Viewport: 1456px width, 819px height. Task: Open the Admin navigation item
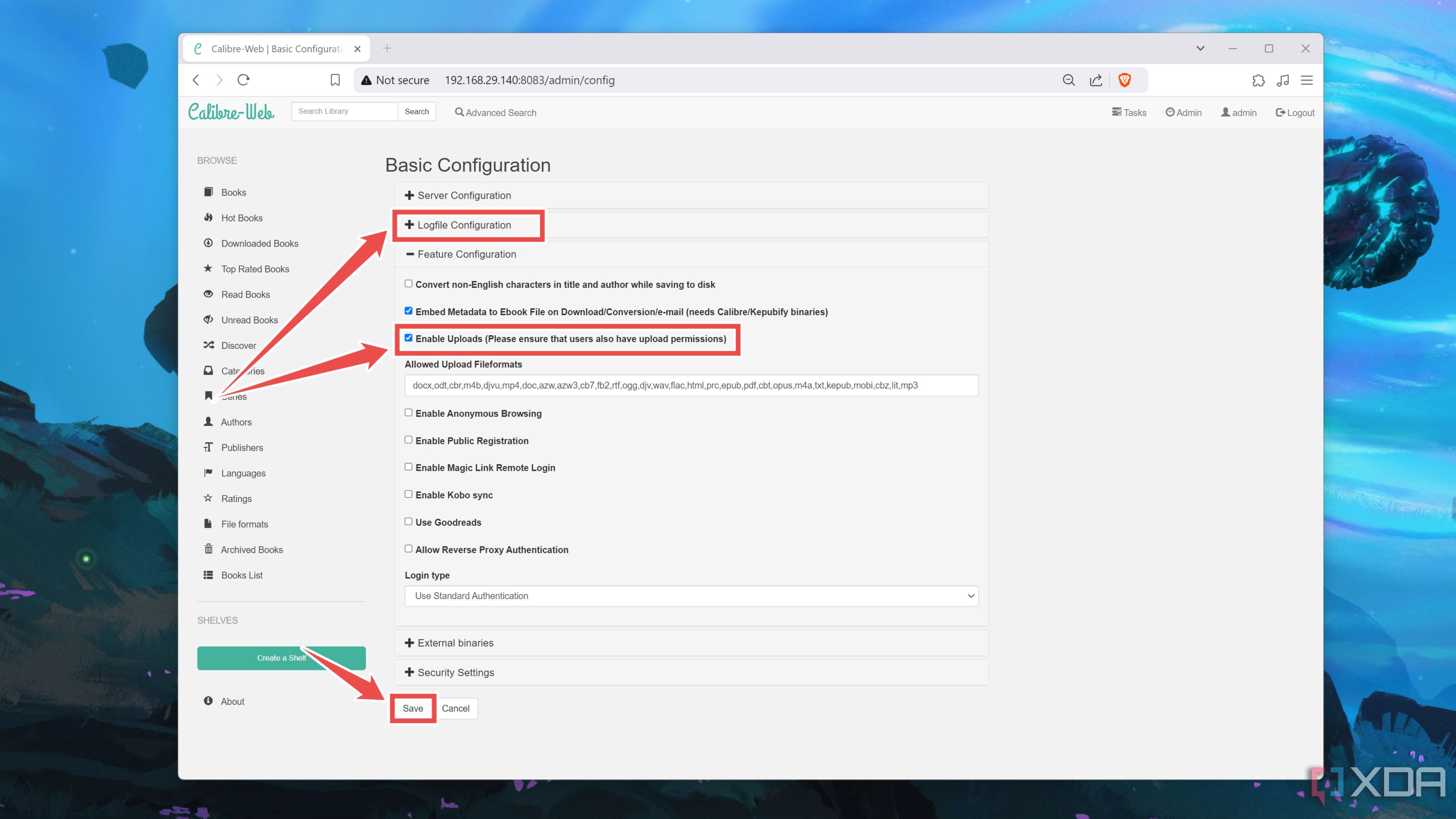tap(1183, 113)
